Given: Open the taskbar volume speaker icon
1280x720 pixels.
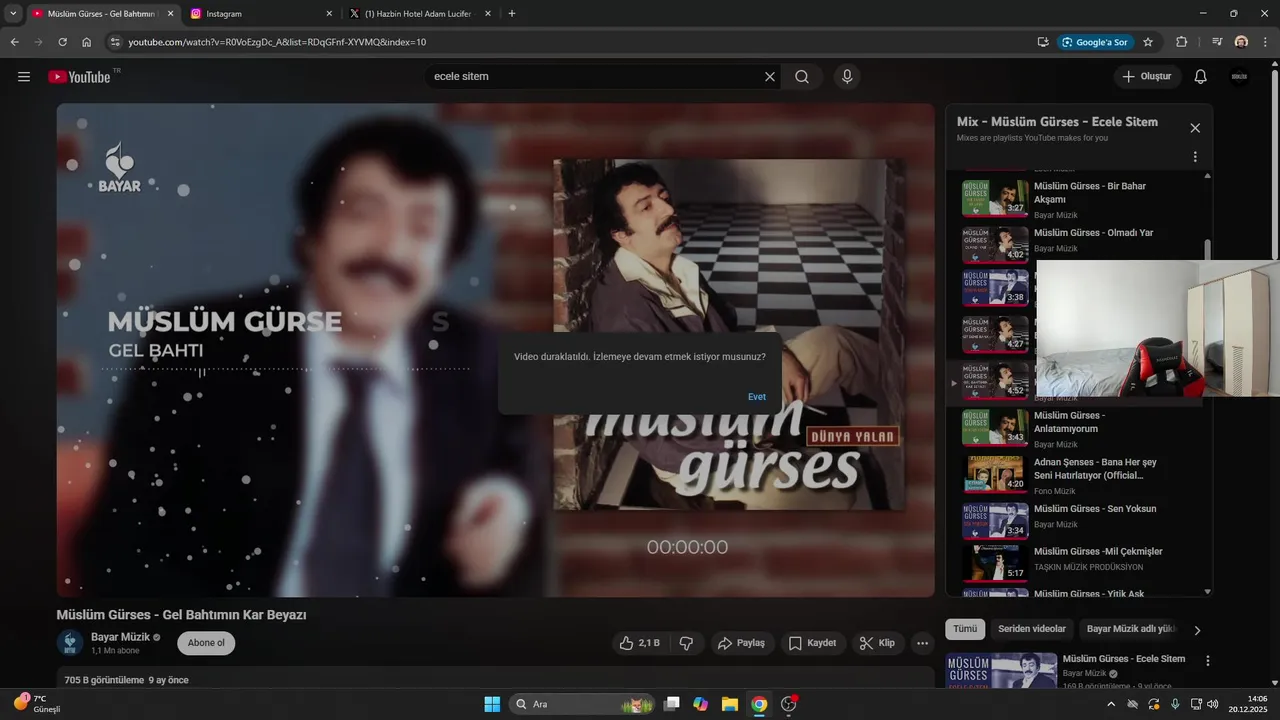Looking at the screenshot, I should (x=1212, y=704).
